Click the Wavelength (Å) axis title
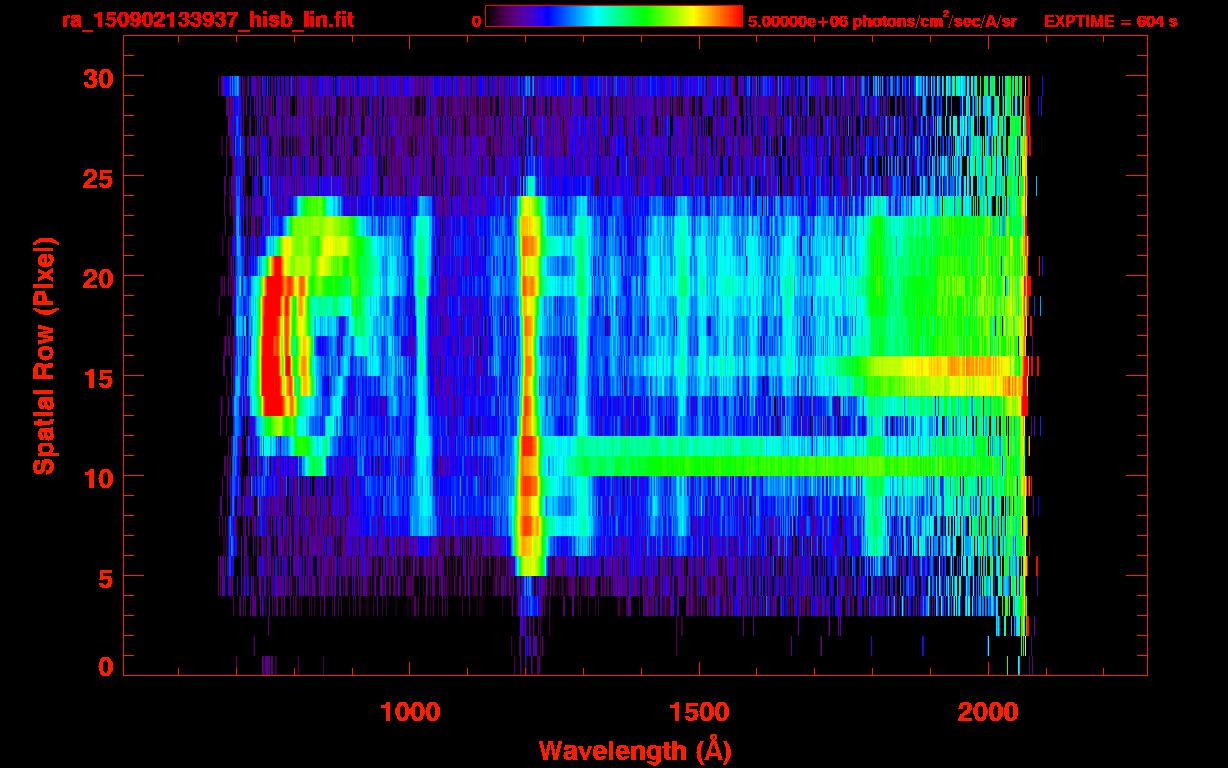 628,750
